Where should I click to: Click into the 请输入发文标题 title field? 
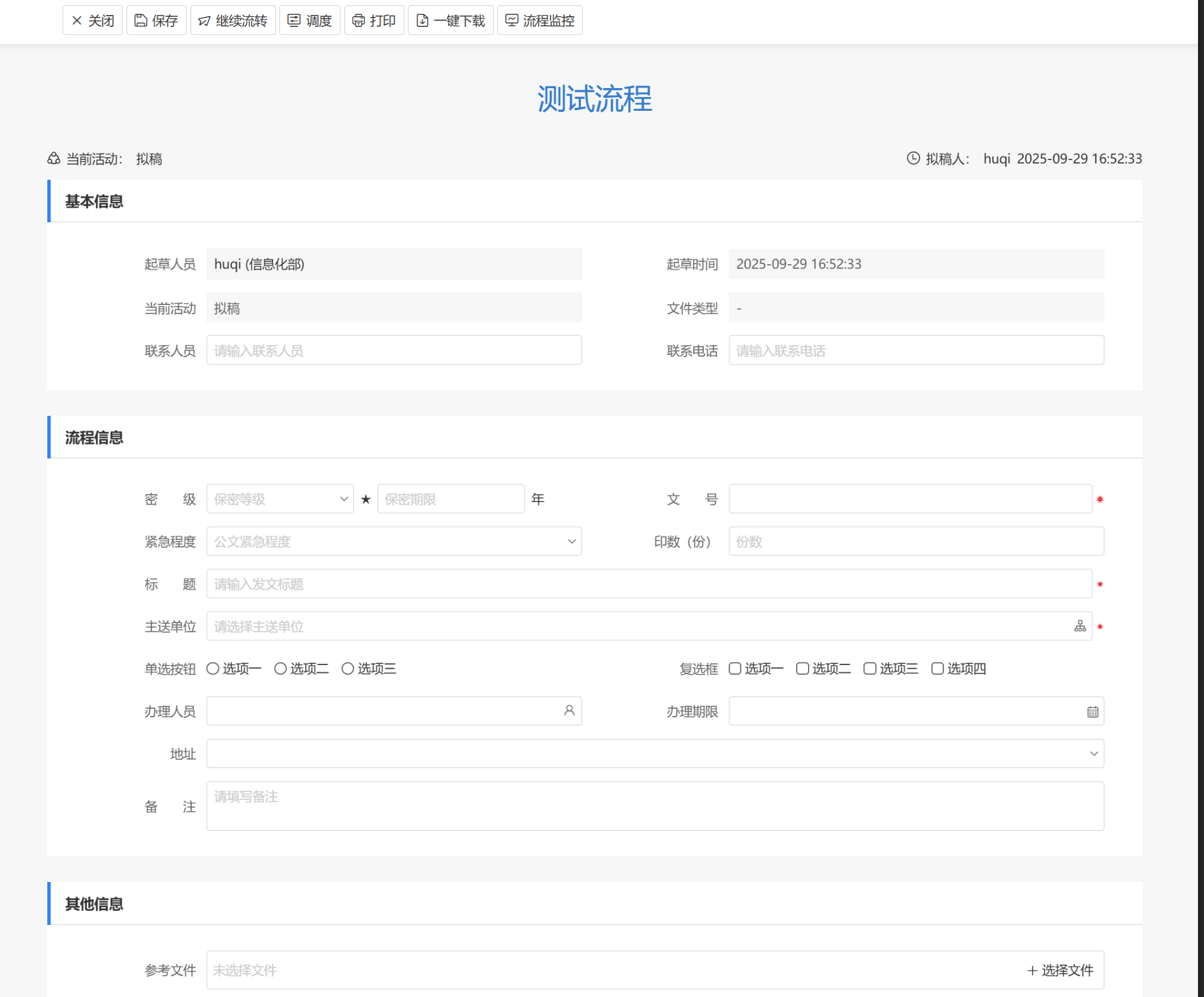tap(648, 584)
